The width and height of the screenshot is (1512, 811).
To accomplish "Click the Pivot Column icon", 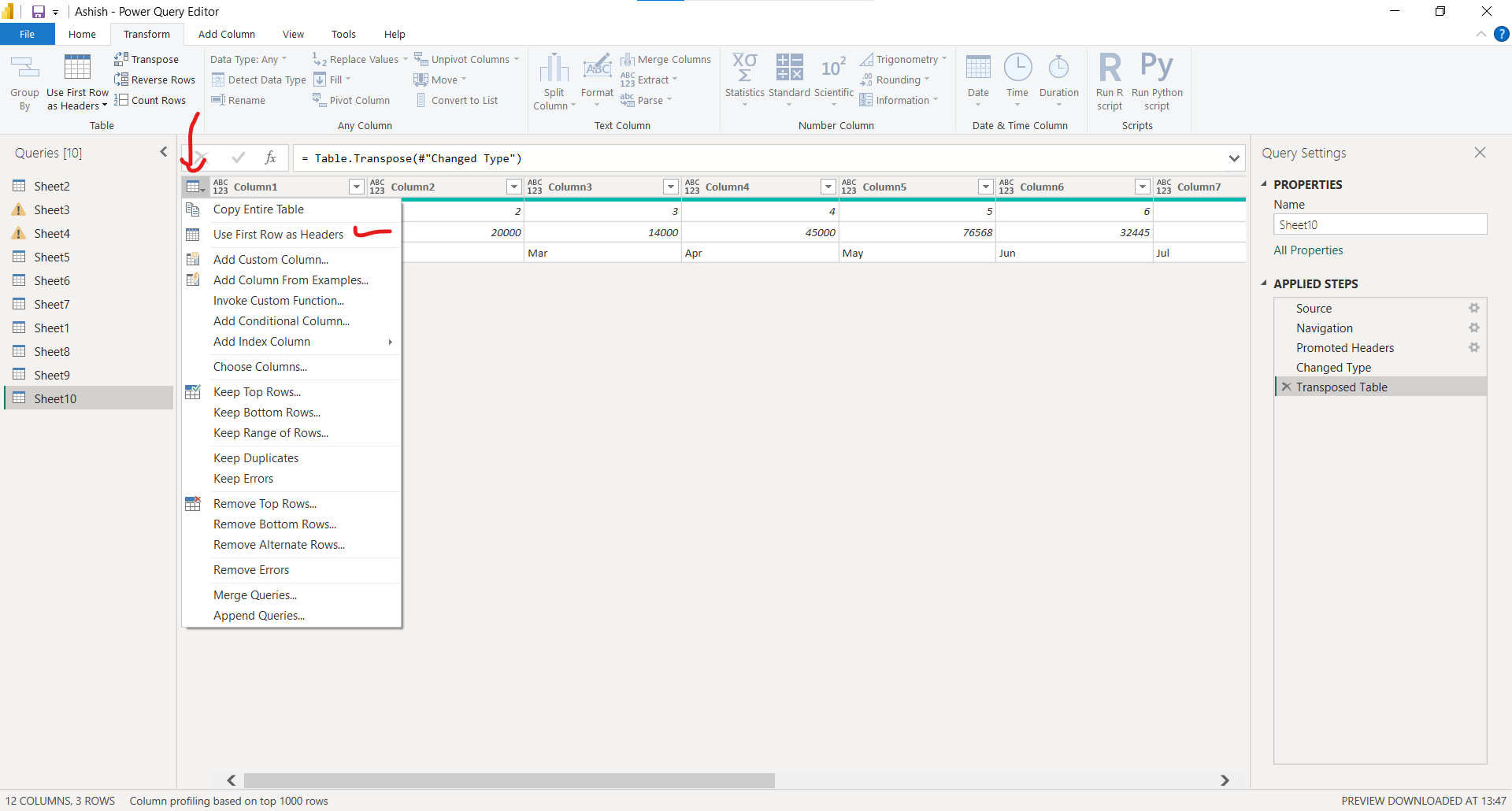I will tap(318, 100).
